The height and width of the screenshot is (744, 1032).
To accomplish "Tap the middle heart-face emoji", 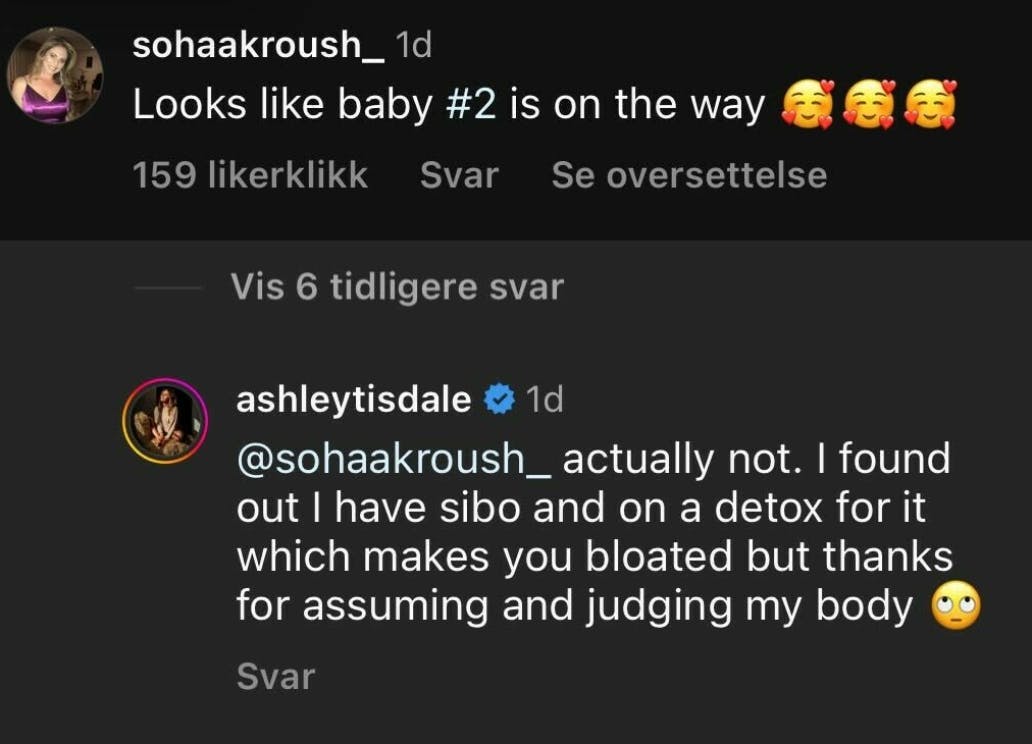I will pos(868,106).
